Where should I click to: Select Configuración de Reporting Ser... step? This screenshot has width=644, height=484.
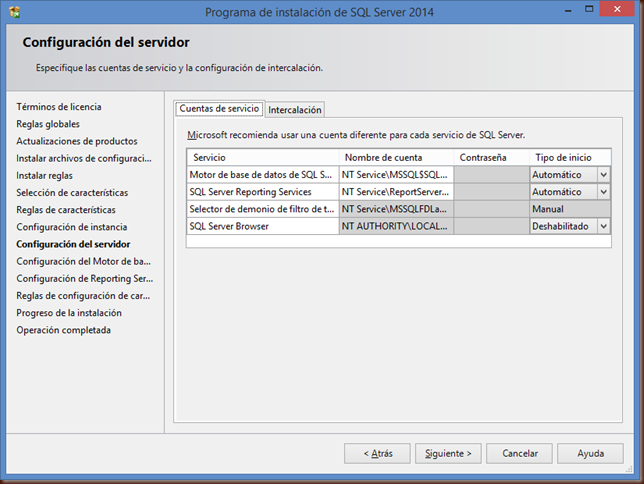tap(85, 279)
